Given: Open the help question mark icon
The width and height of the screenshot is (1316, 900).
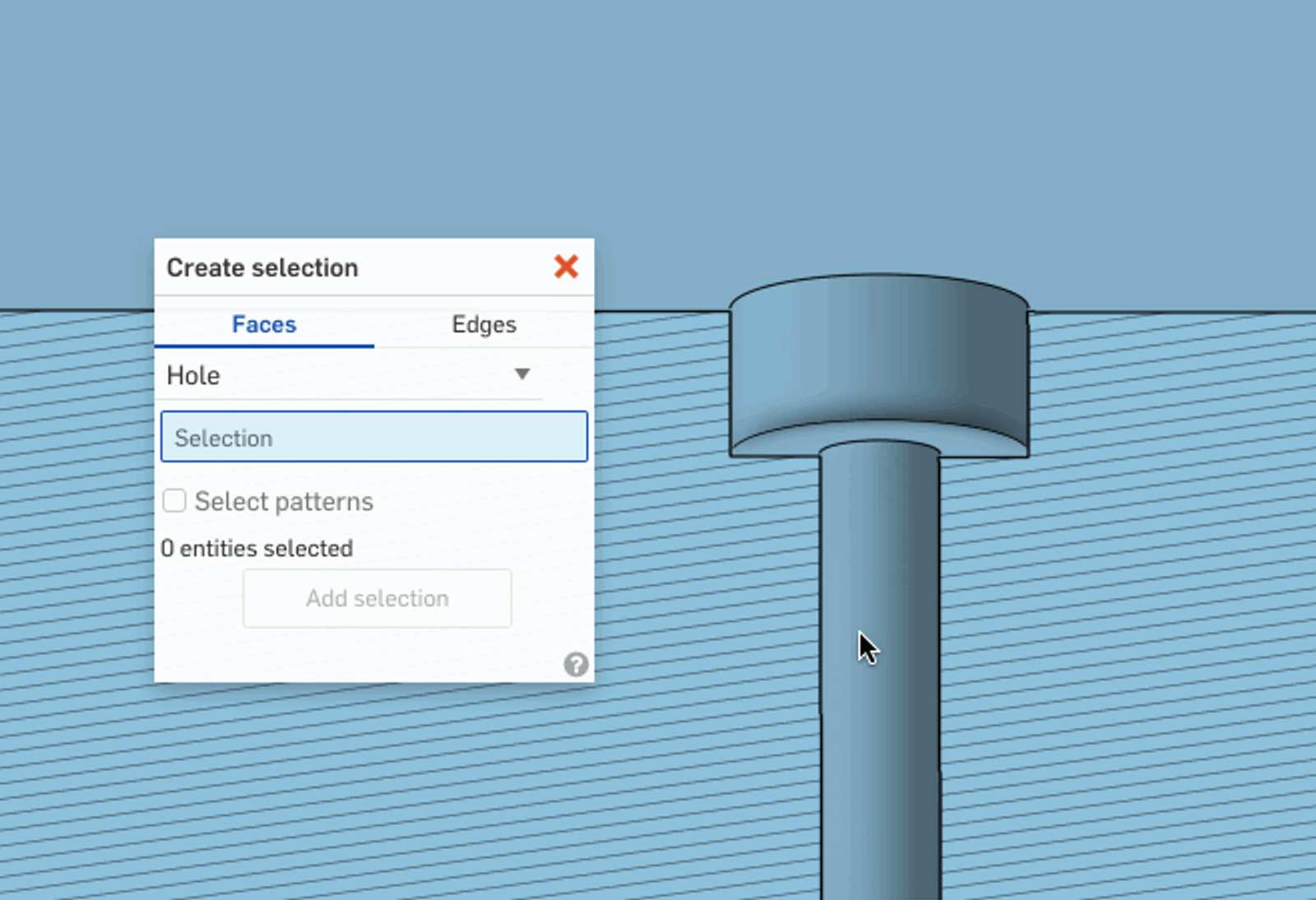Looking at the screenshot, I should 576,664.
